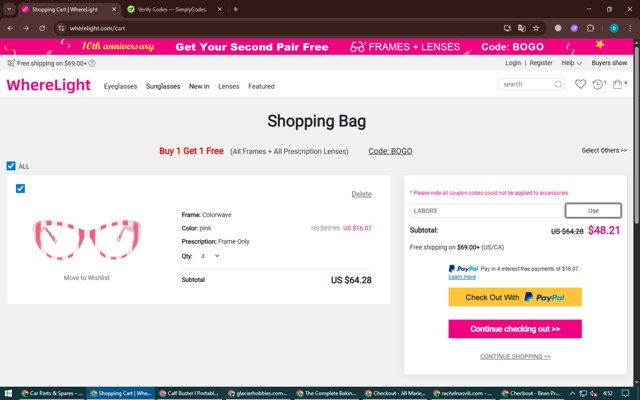The width and height of the screenshot is (640, 400).
Task: Open the recently viewed history icon
Action: (x=598, y=84)
